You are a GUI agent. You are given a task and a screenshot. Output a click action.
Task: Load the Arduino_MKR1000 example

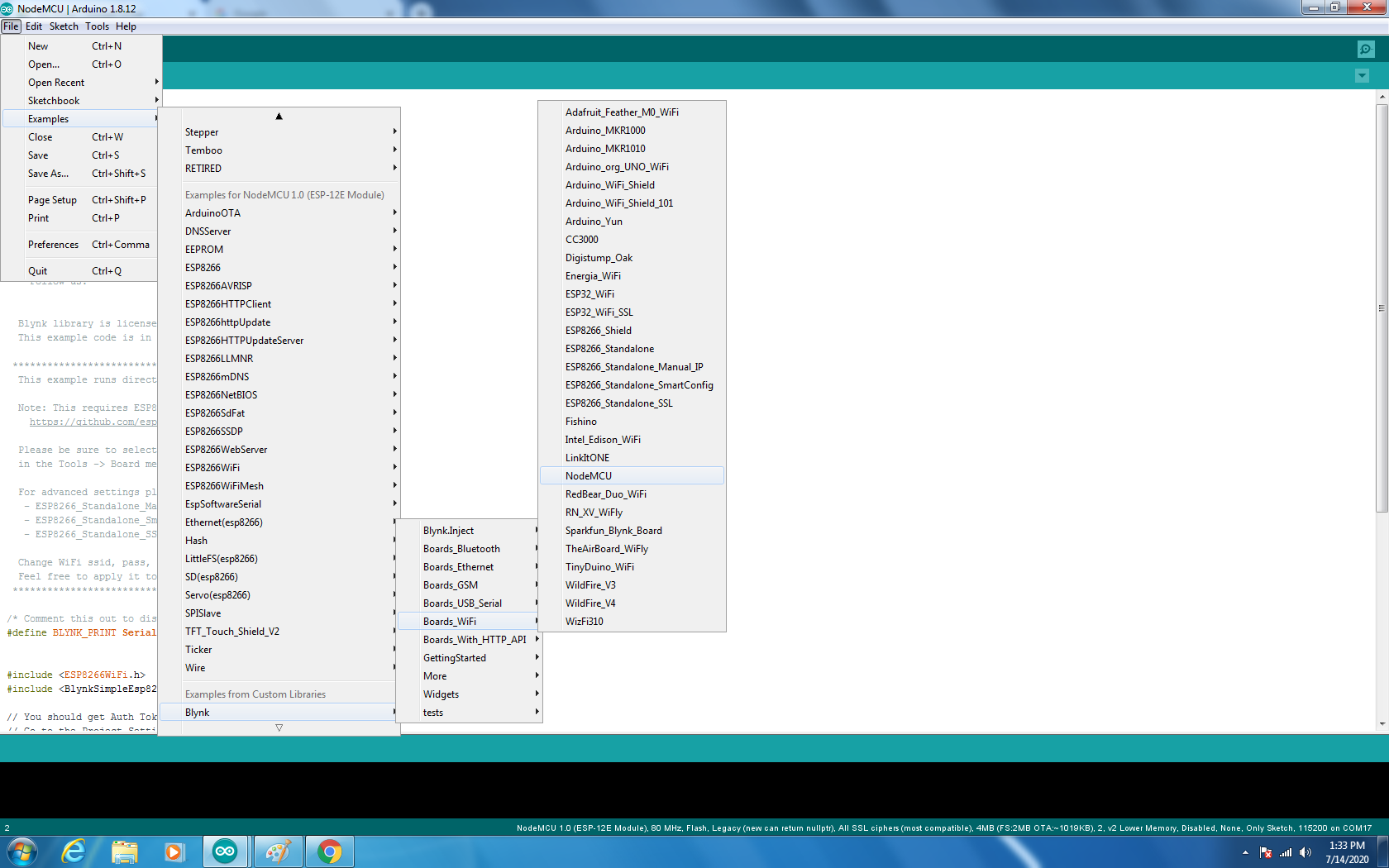[x=632, y=131]
